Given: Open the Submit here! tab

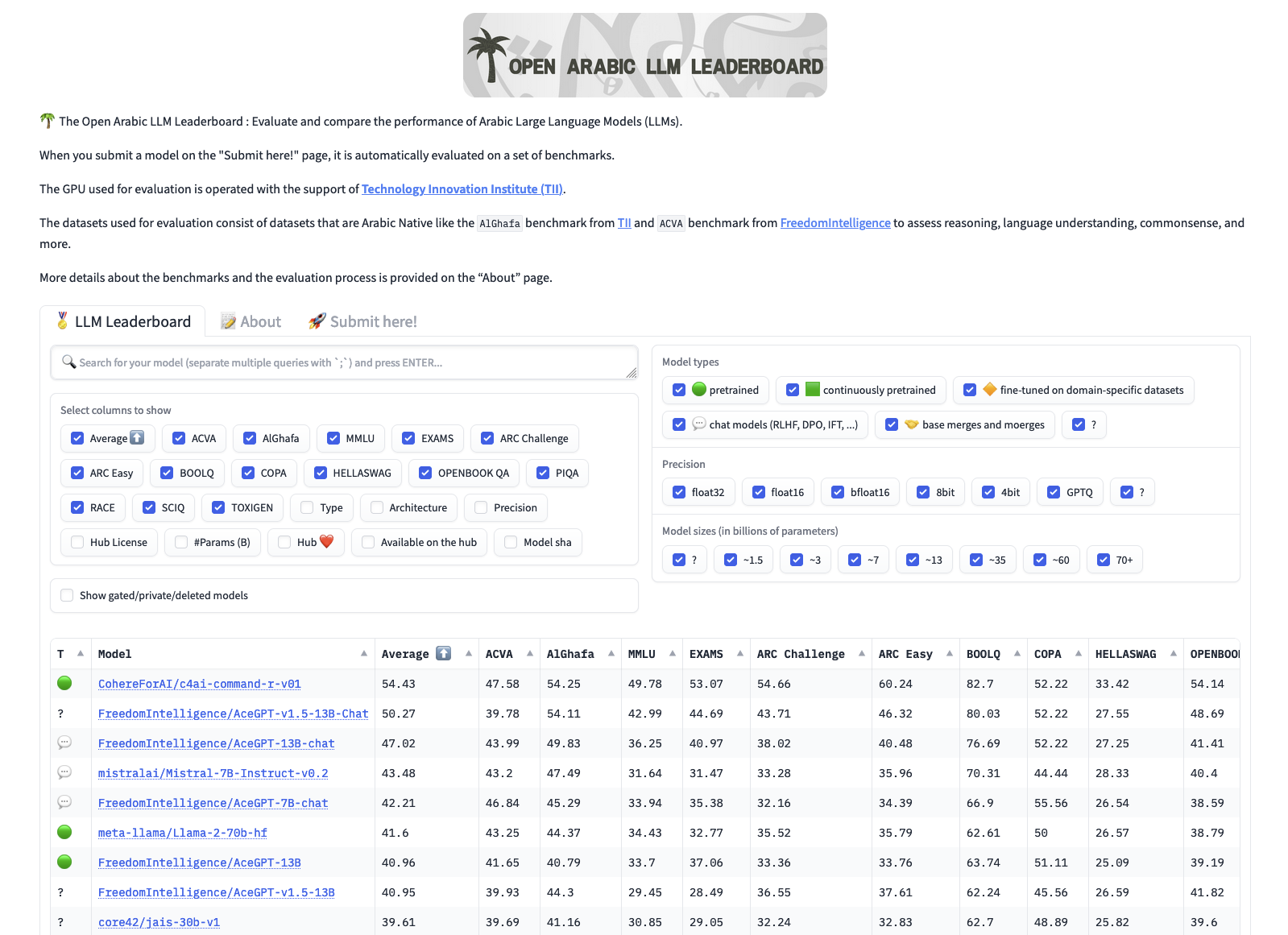Looking at the screenshot, I should (362, 321).
